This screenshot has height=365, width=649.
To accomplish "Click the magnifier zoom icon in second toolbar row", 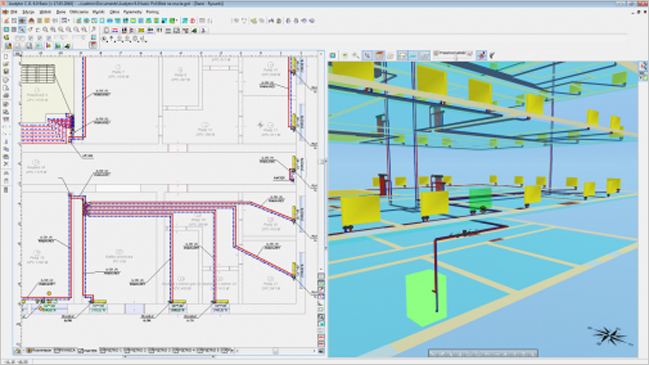I will [x=22, y=30].
